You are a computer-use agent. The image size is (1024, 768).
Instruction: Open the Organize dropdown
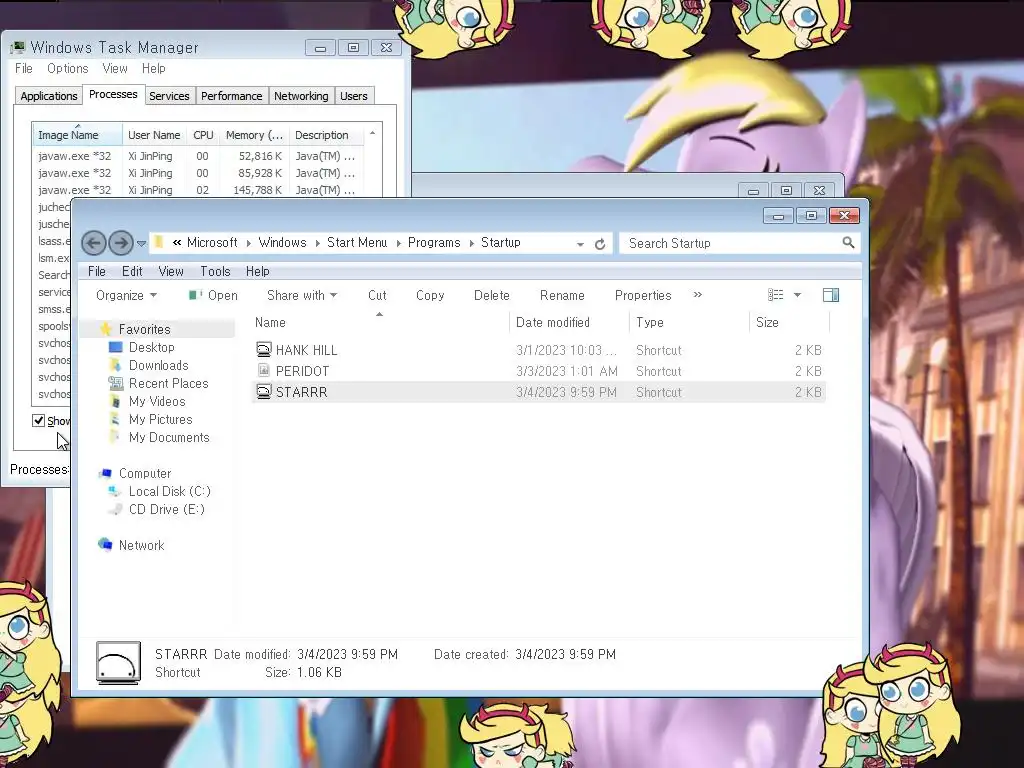[x=127, y=295]
